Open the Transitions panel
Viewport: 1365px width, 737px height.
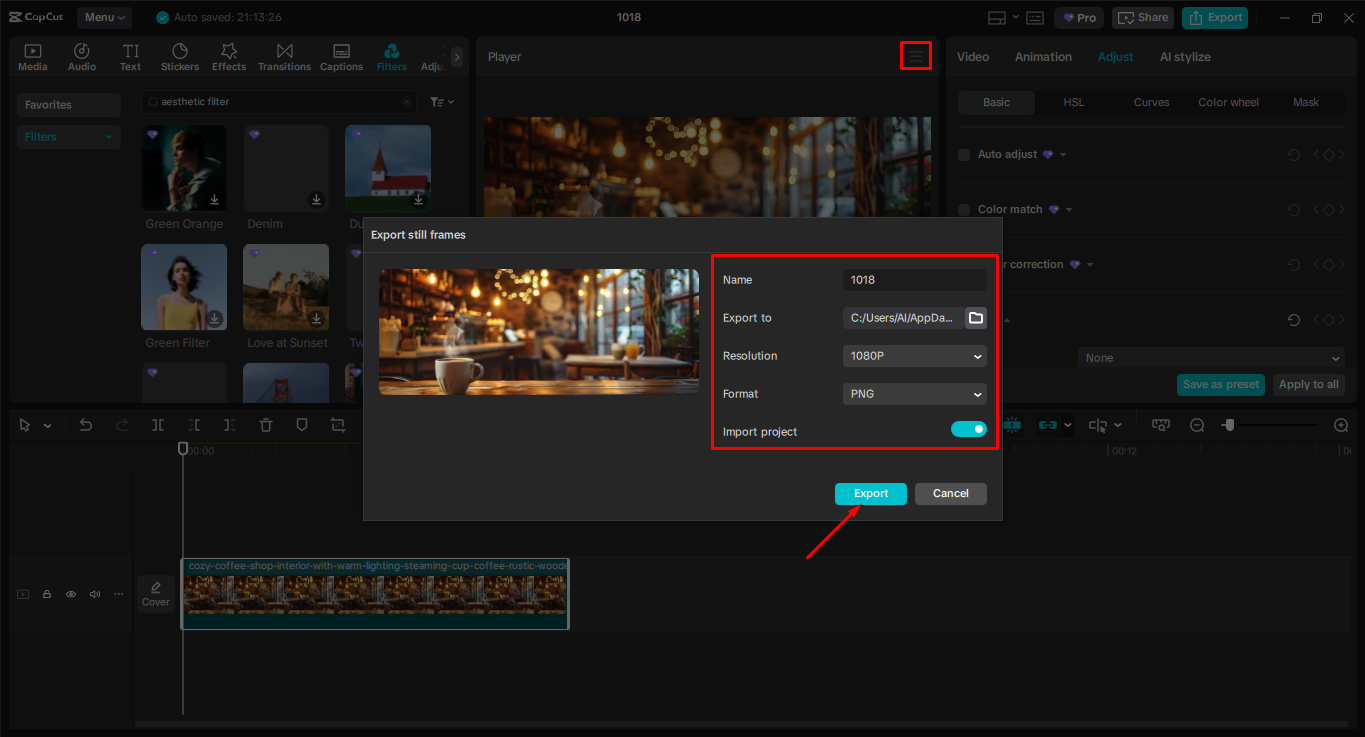tap(284, 56)
